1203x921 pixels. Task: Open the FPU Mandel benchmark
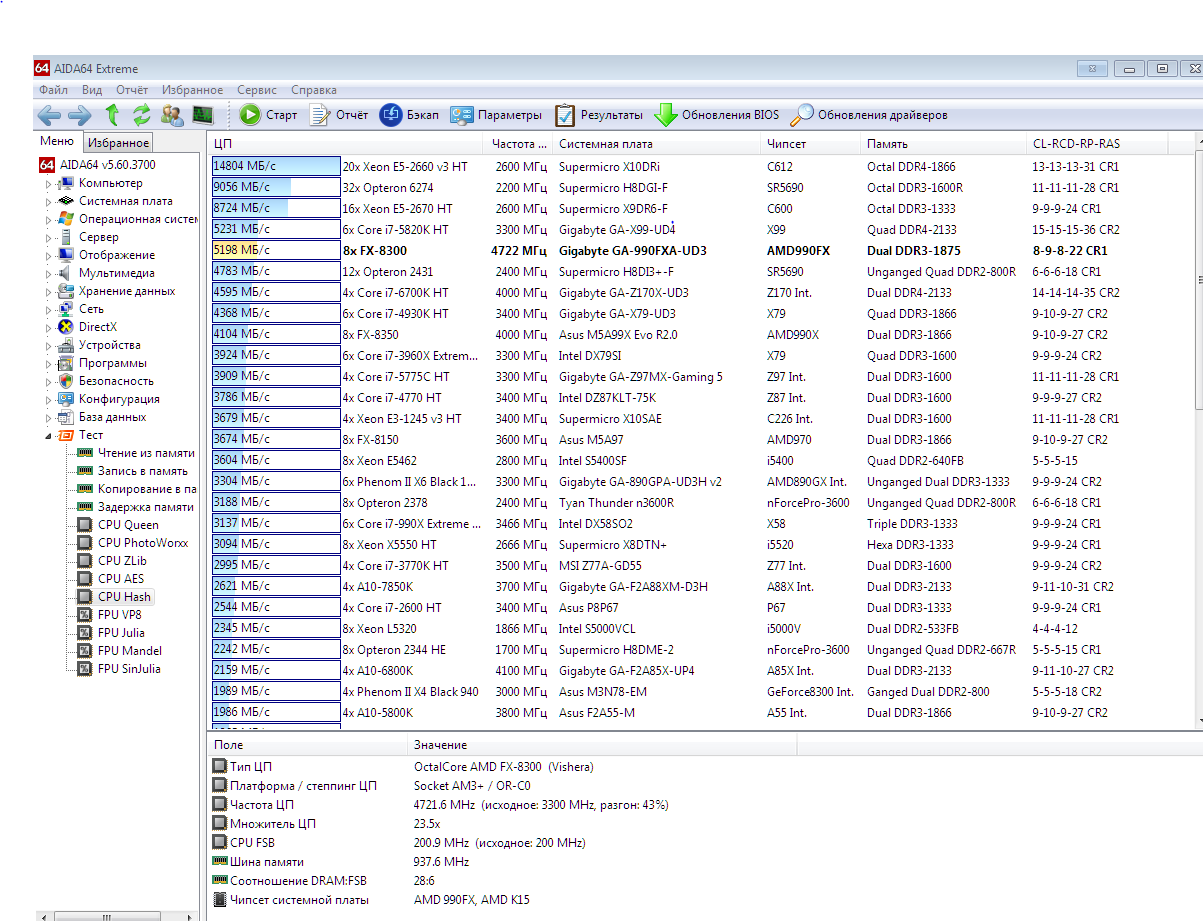point(130,651)
